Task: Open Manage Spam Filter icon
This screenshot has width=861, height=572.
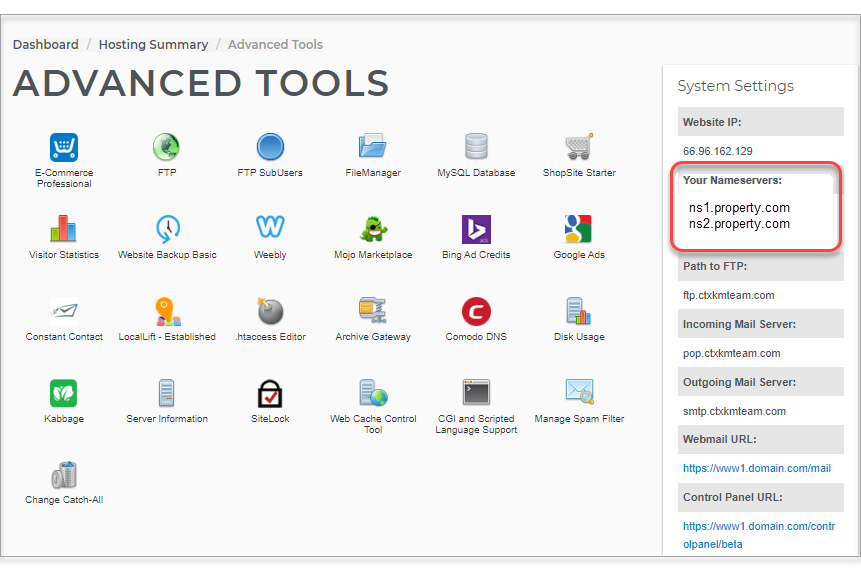Action: click(579, 391)
